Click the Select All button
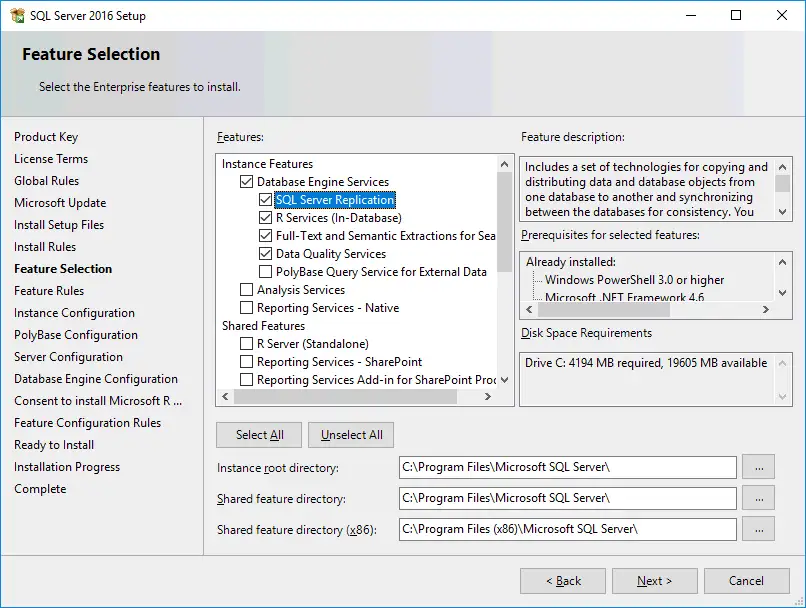This screenshot has width=806, height=608. 258,435
